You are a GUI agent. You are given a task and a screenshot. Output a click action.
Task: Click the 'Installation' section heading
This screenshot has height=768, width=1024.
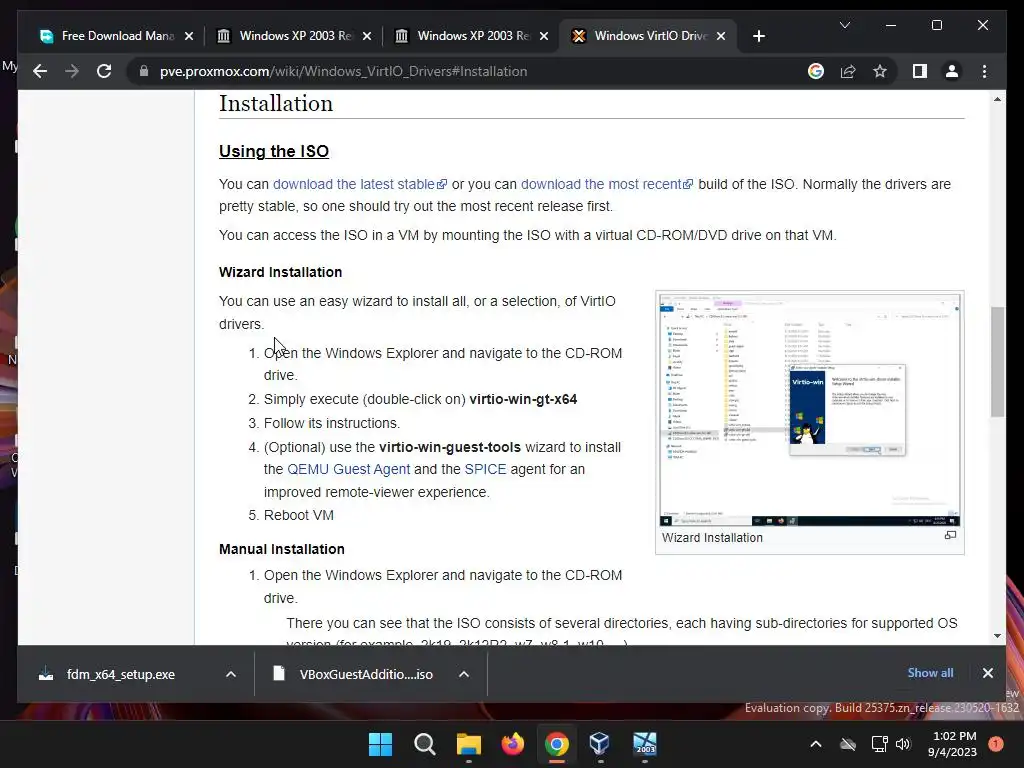point(276,103)
